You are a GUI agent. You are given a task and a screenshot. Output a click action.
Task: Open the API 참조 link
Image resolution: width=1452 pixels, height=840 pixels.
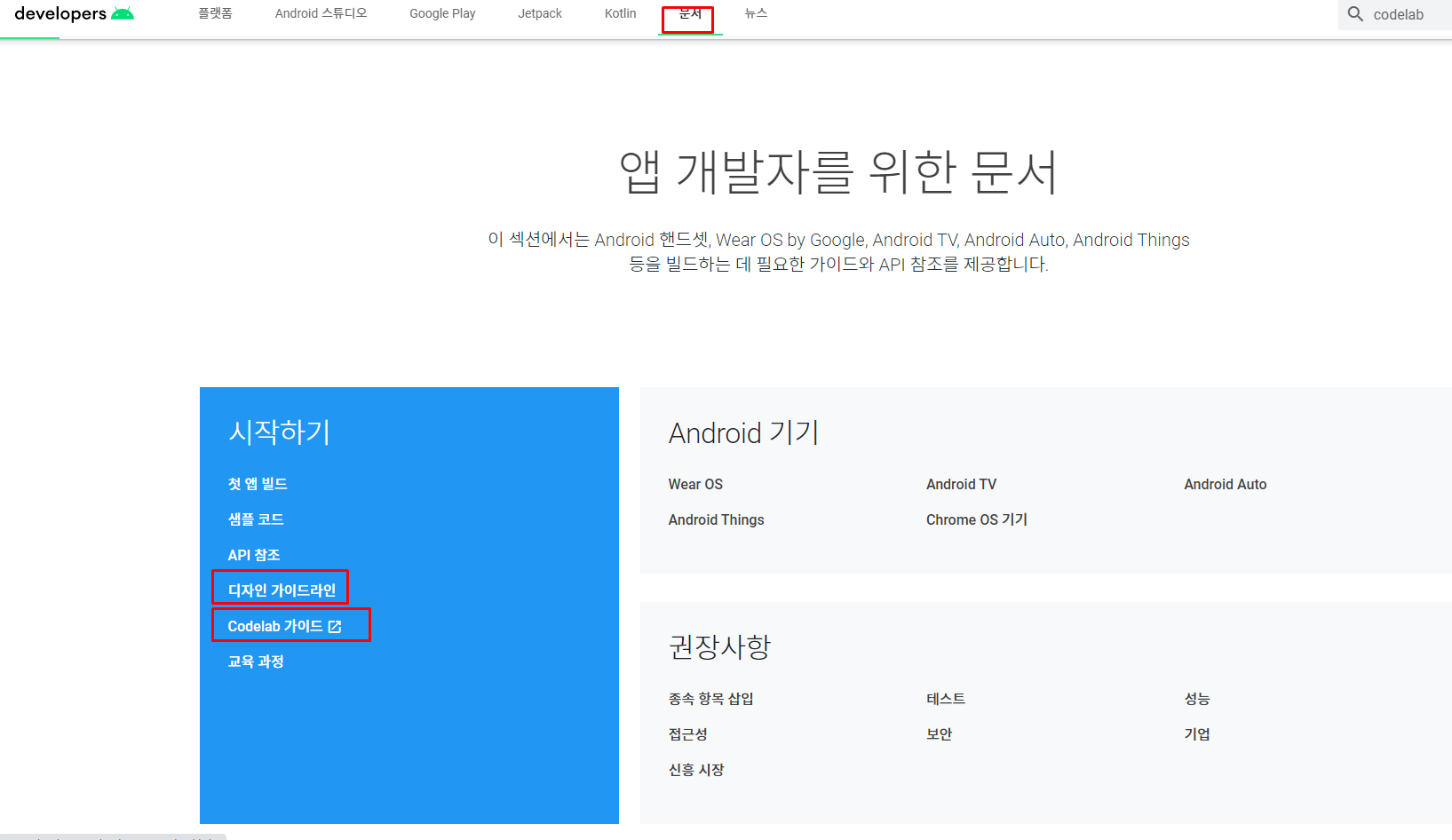(254, 555)
